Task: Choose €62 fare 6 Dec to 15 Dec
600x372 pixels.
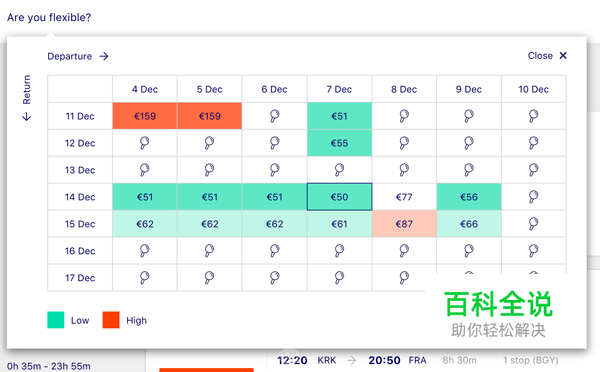Action: 274,224
